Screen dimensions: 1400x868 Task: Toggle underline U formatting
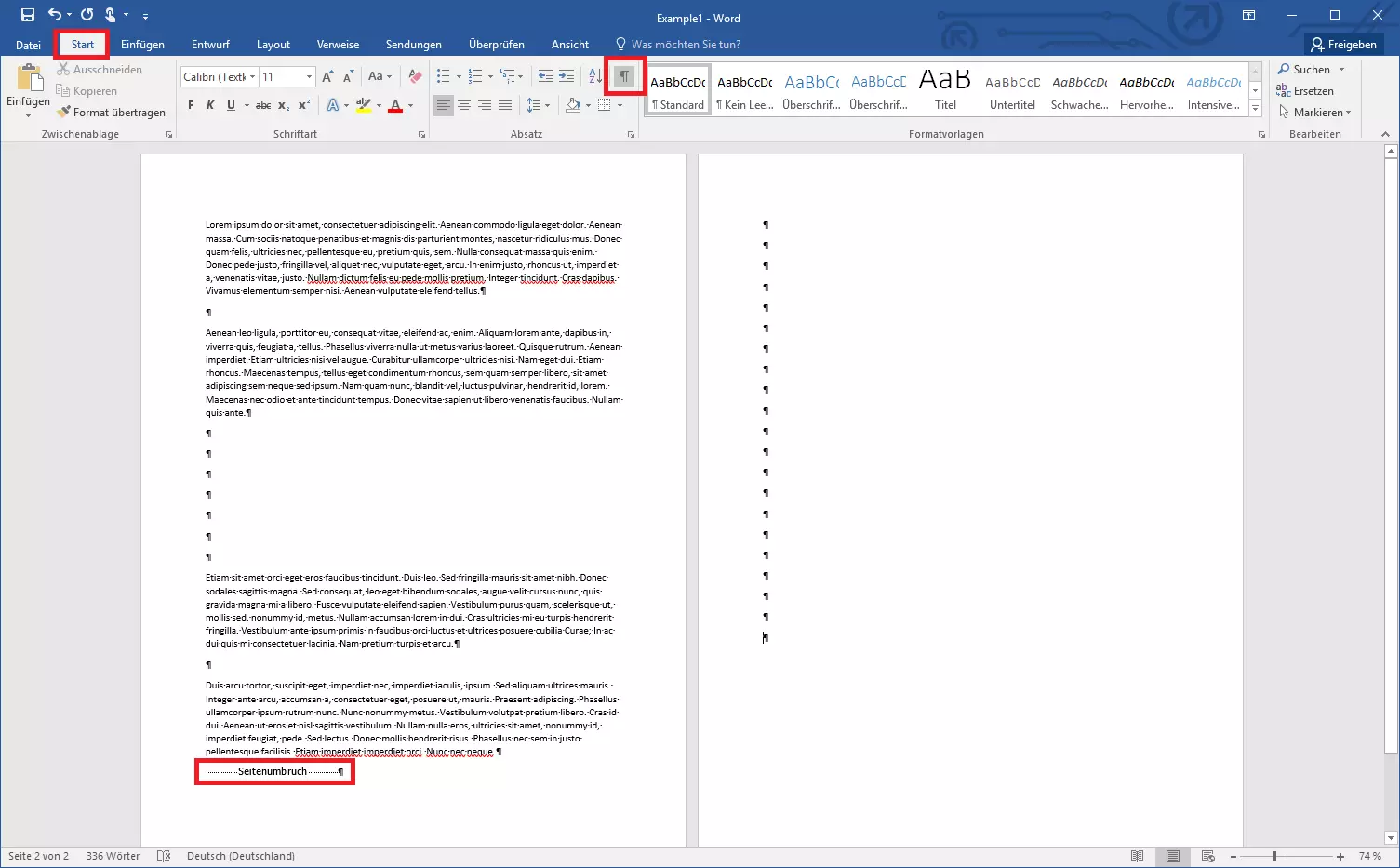point(231,105)
